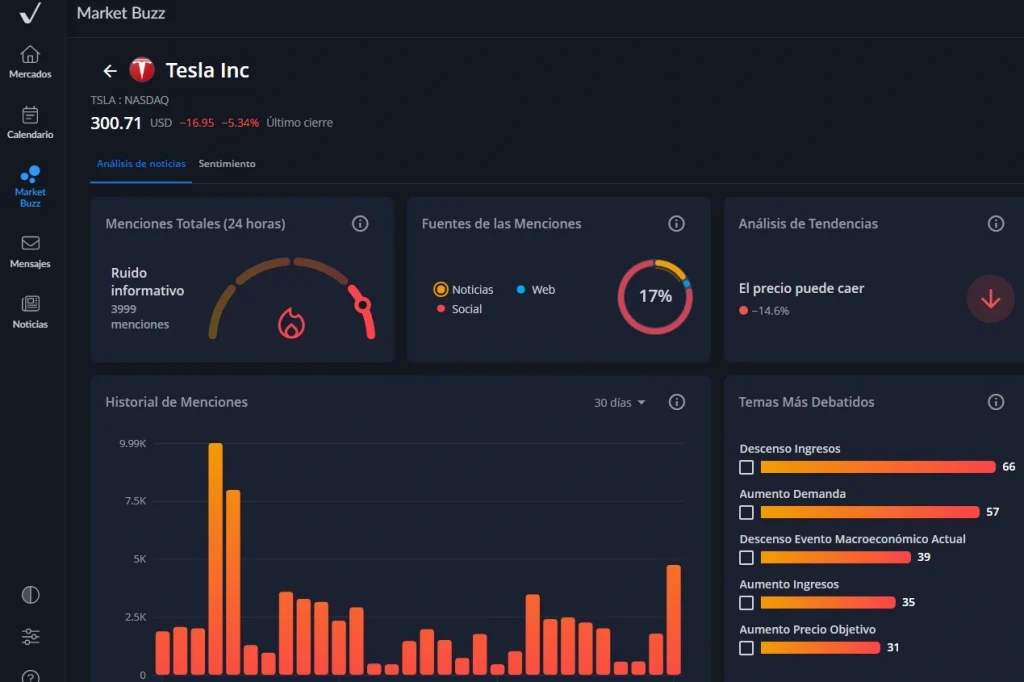The image size is (1024, 682).
Task: Click the 17% donut chart
Action: pyautogui.click(x=655, y=297)
